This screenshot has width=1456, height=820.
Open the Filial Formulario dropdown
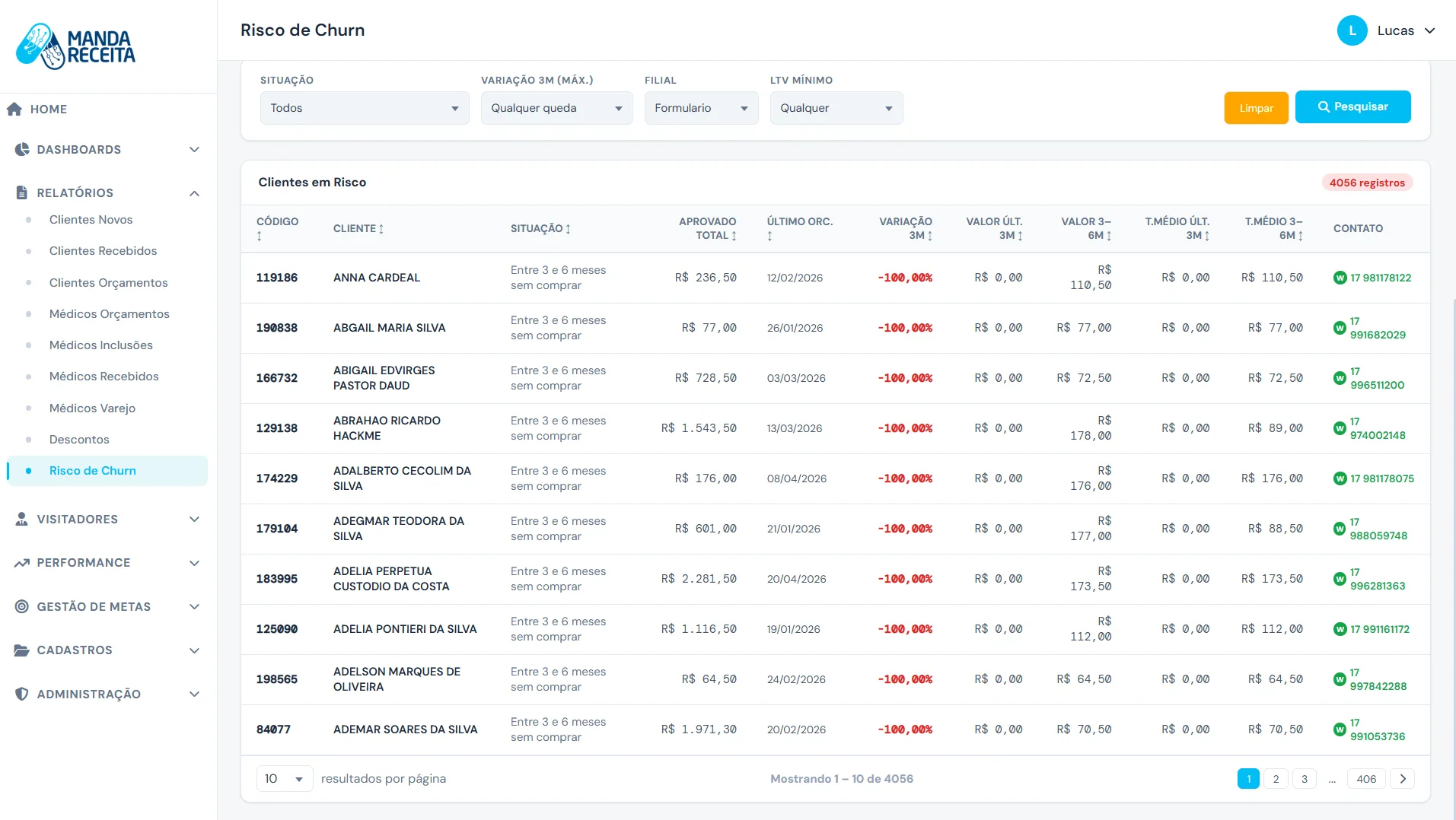pyautogui.click(x=701, y=108)
